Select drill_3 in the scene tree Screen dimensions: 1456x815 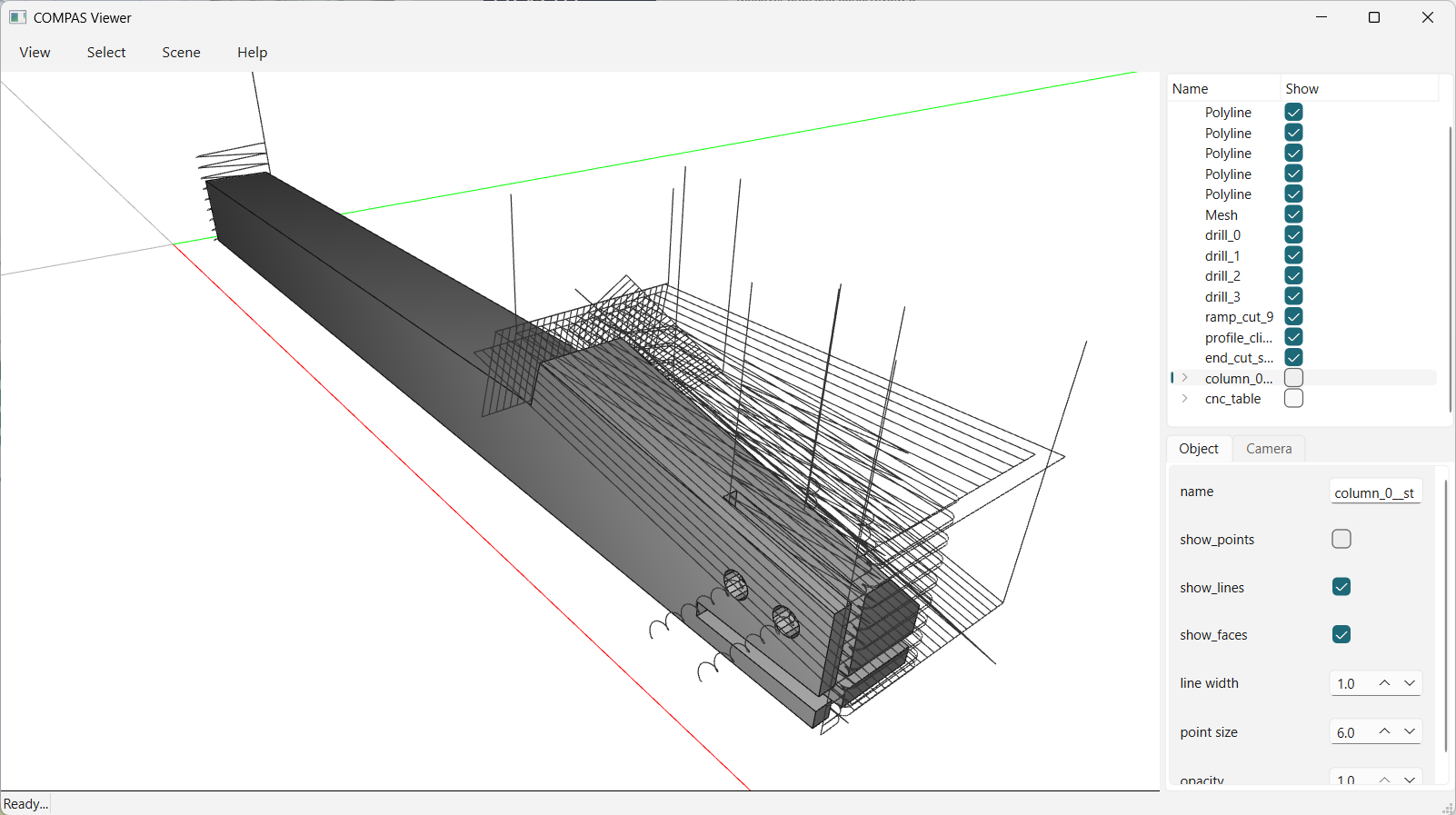[x=1222, y=296]
